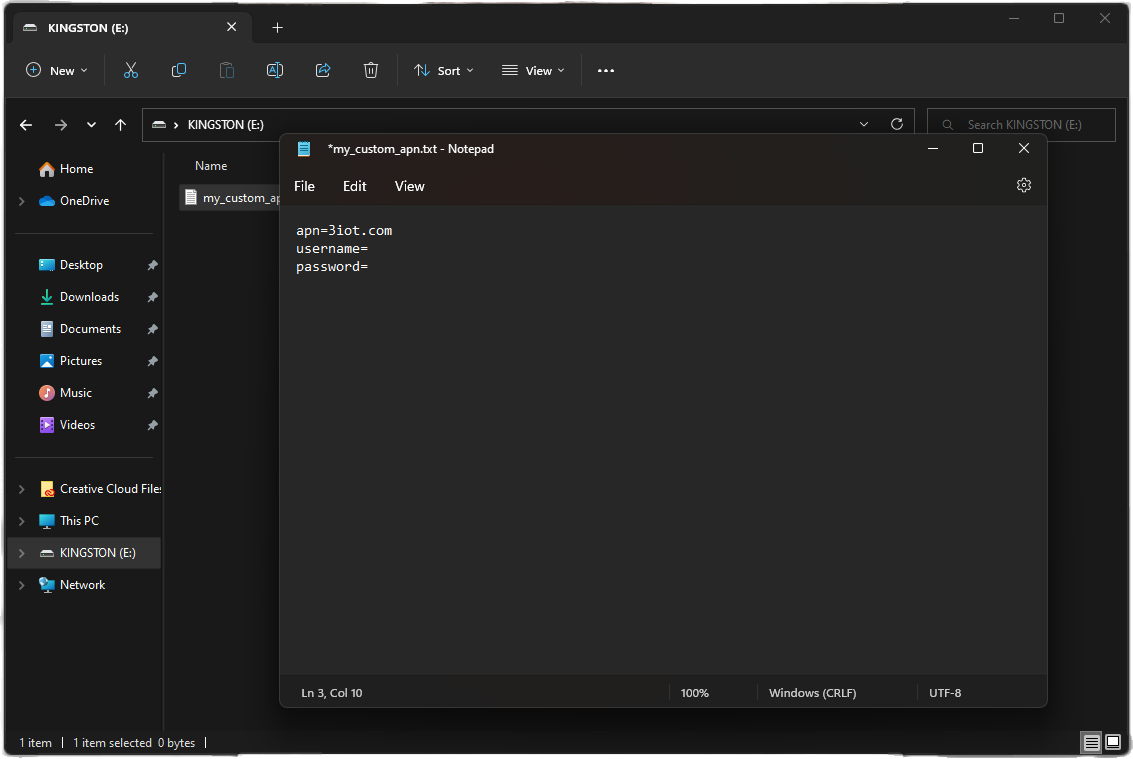Go back with the Explorer back arrow
The height and width of the screenshot is (759, 1133).
tap(26, 125)
